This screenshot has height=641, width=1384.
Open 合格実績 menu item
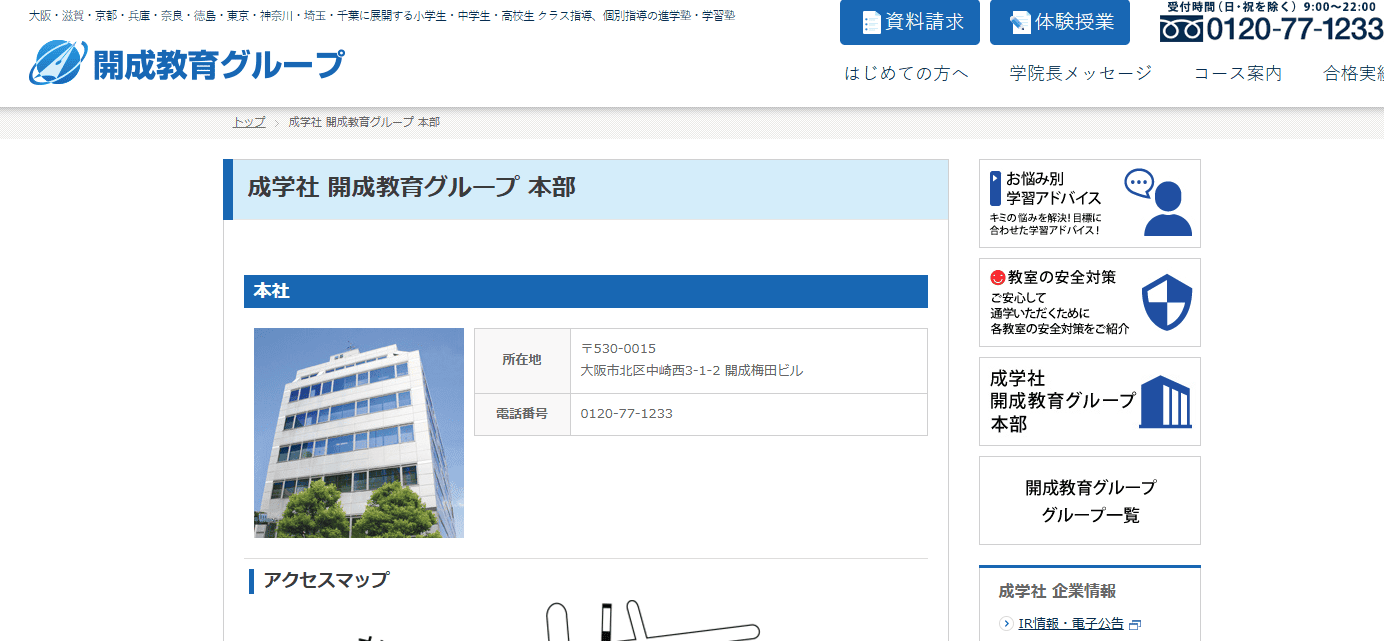[1354, 73]
